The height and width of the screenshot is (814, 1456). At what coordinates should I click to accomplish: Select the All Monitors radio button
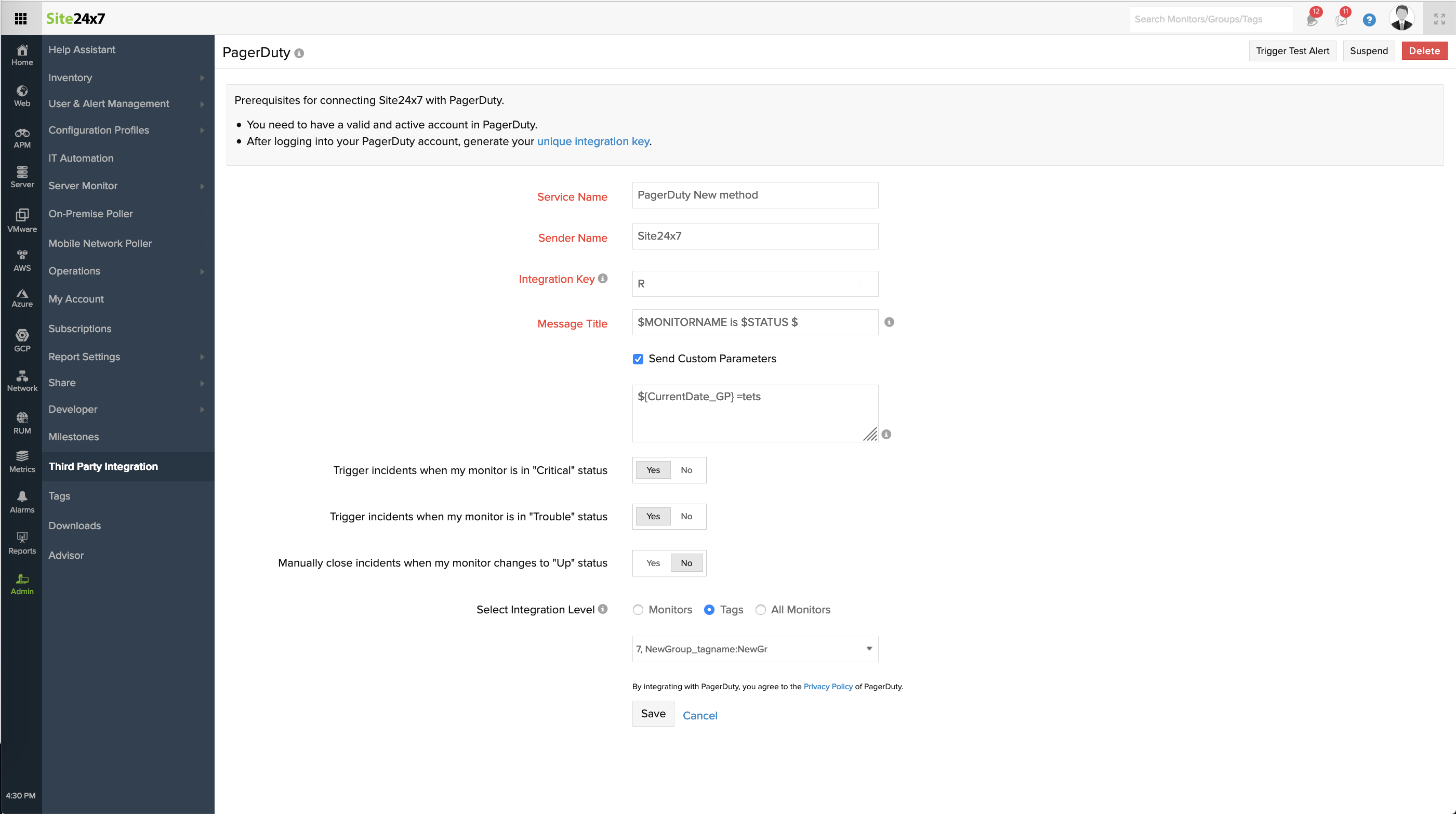[760, 609]
